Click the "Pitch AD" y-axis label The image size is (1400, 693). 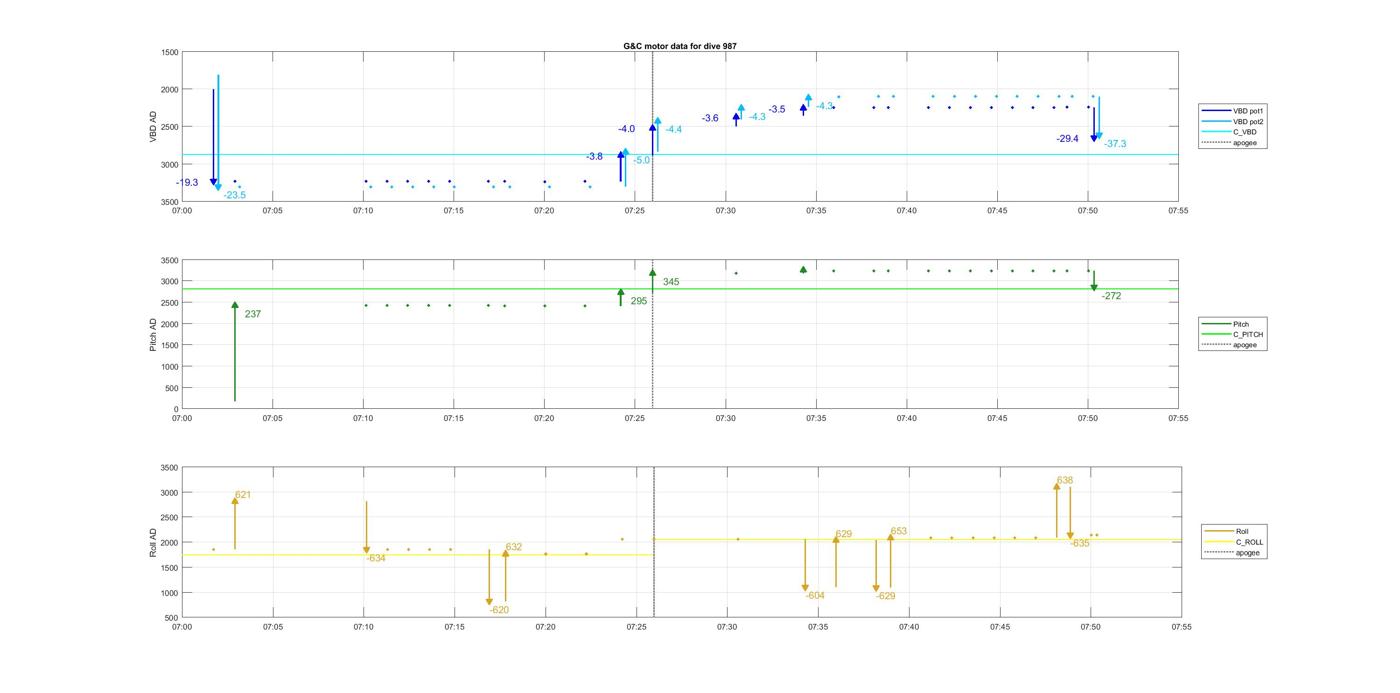[154, 334]
